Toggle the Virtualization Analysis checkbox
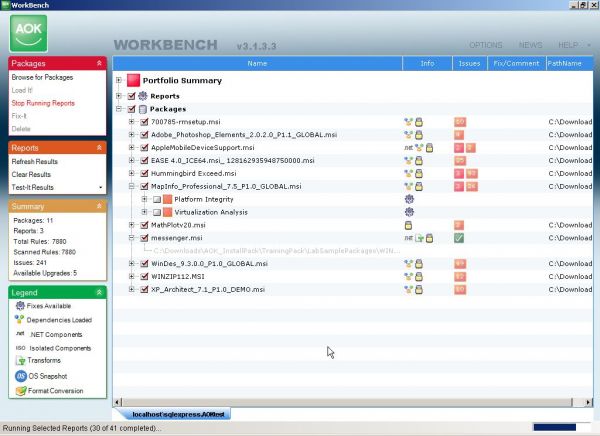Viewport: 600px width, 436px height. [x=157, y=212]
